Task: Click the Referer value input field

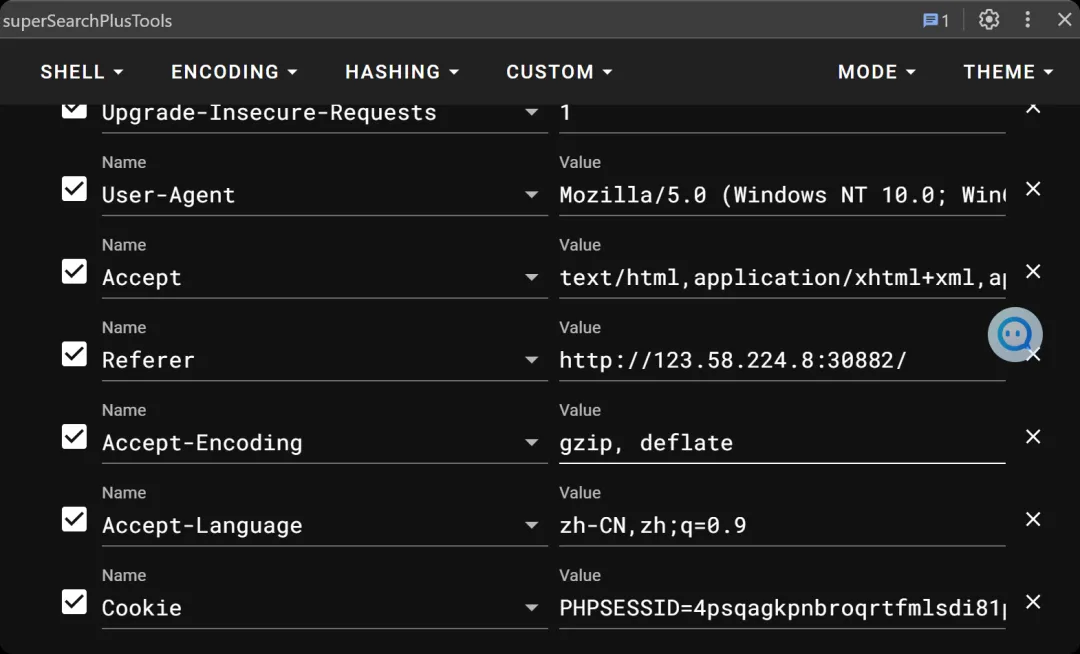Action: point(770,360)
